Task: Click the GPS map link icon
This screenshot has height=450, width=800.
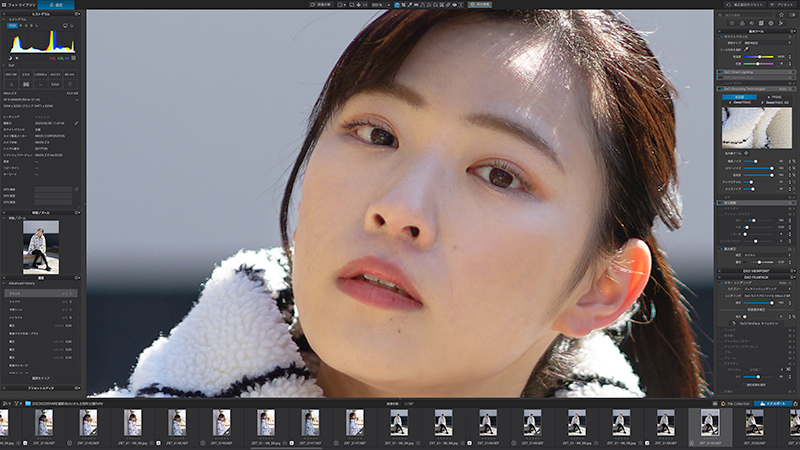Action: (x=77, y=189)
